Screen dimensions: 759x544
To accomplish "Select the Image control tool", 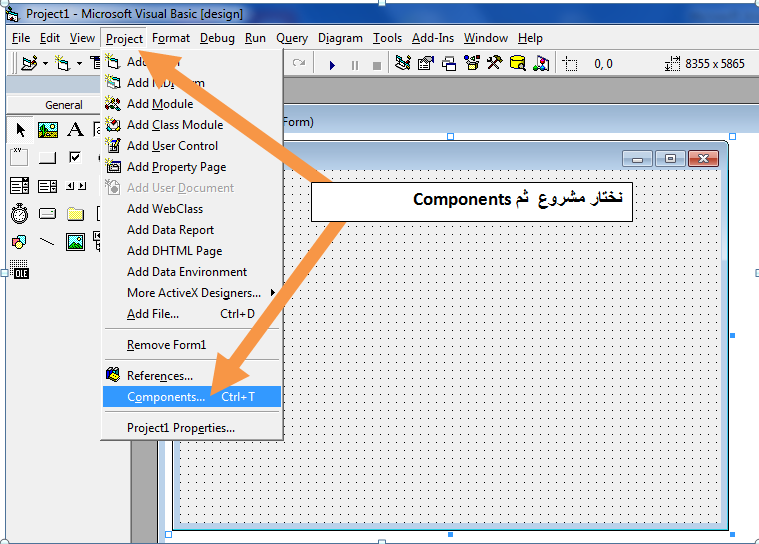I will point(76,242).
